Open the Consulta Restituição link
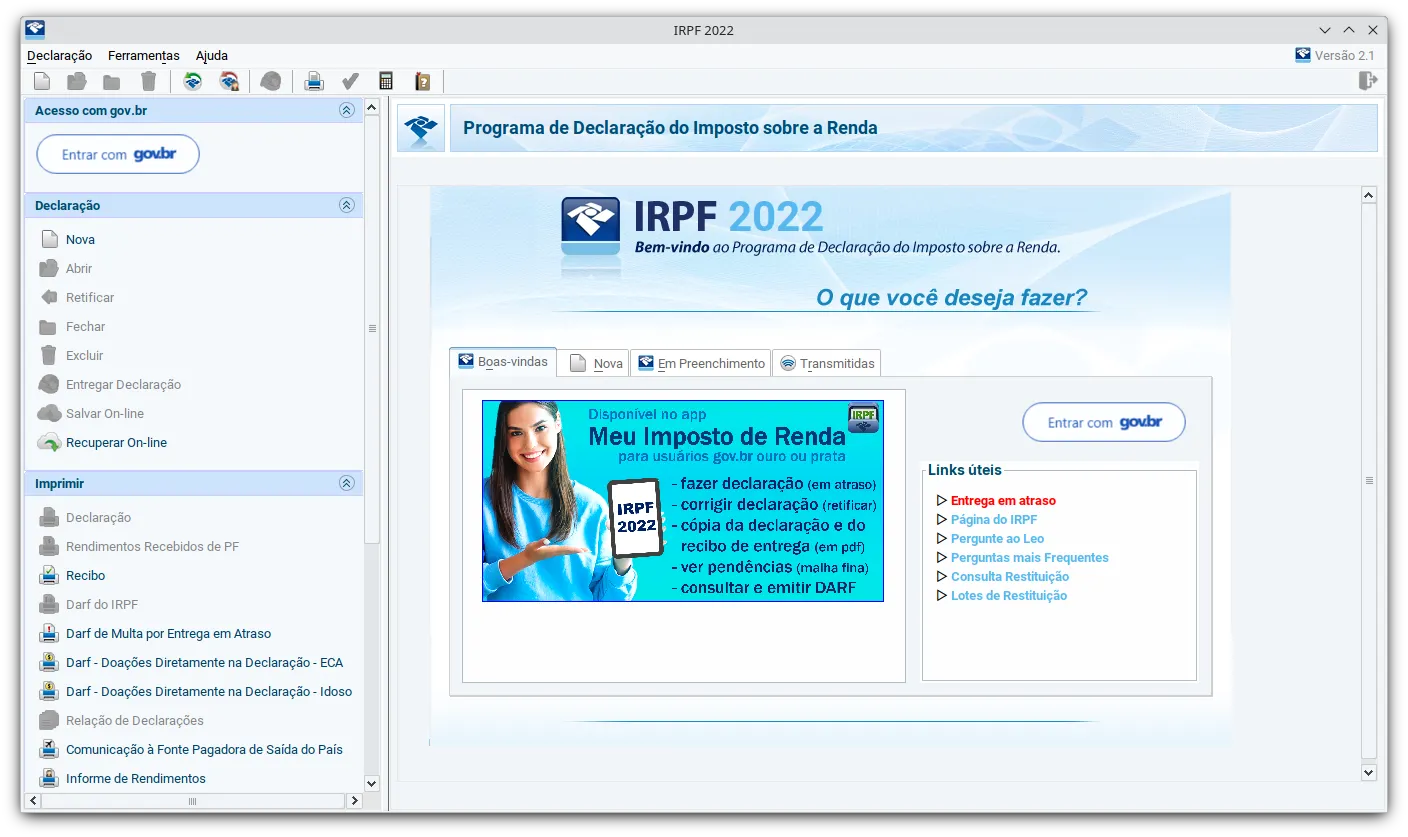1408x837 pixels. point(1010,577)
